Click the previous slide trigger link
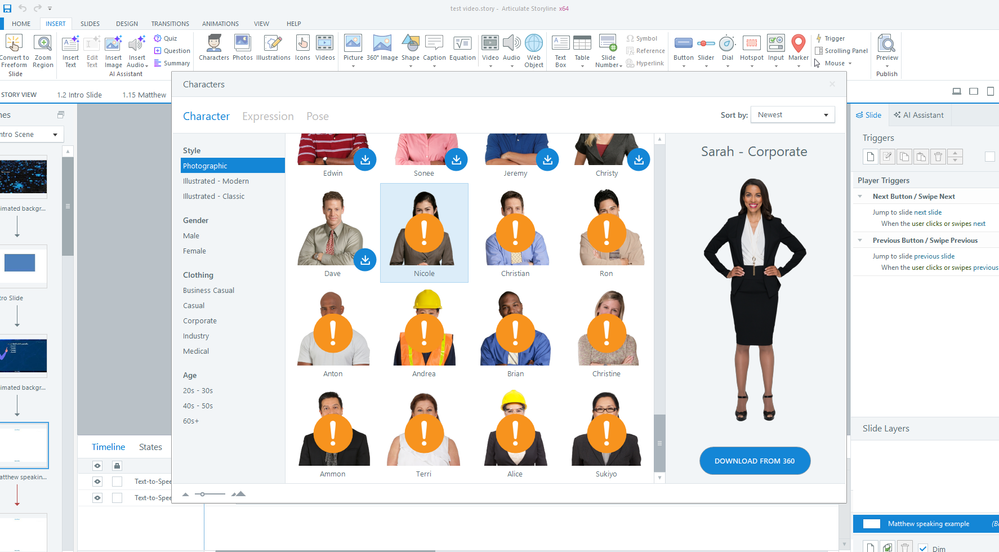 [x=934, y=256]
